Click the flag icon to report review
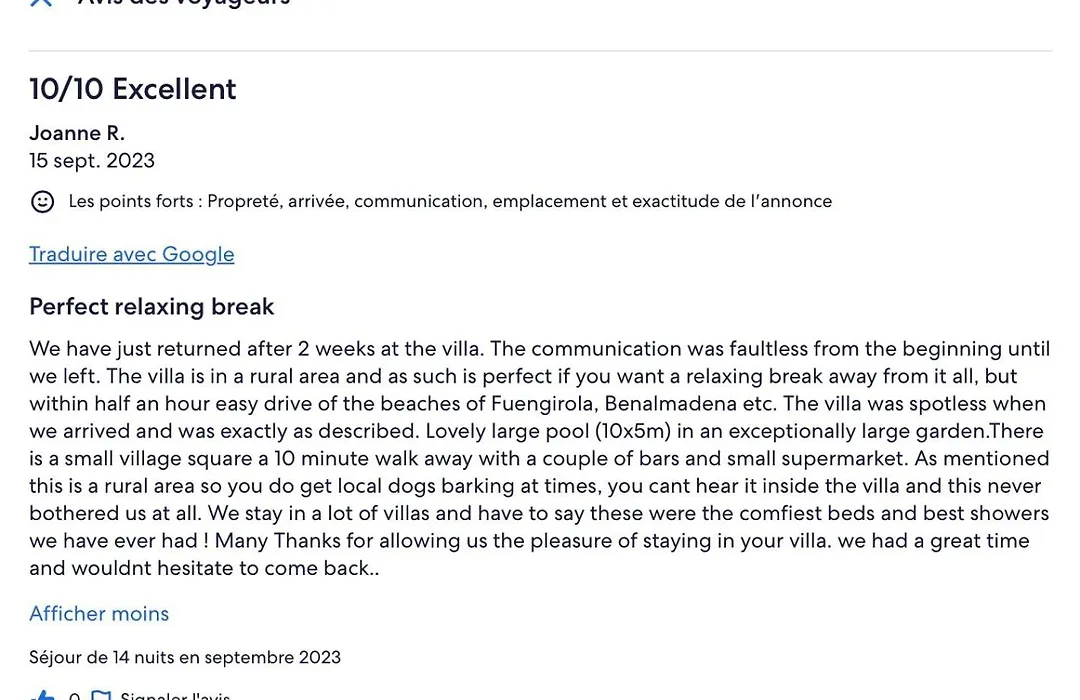The height and width of the screenshot is (700, 1080). (x=101, y=694)
